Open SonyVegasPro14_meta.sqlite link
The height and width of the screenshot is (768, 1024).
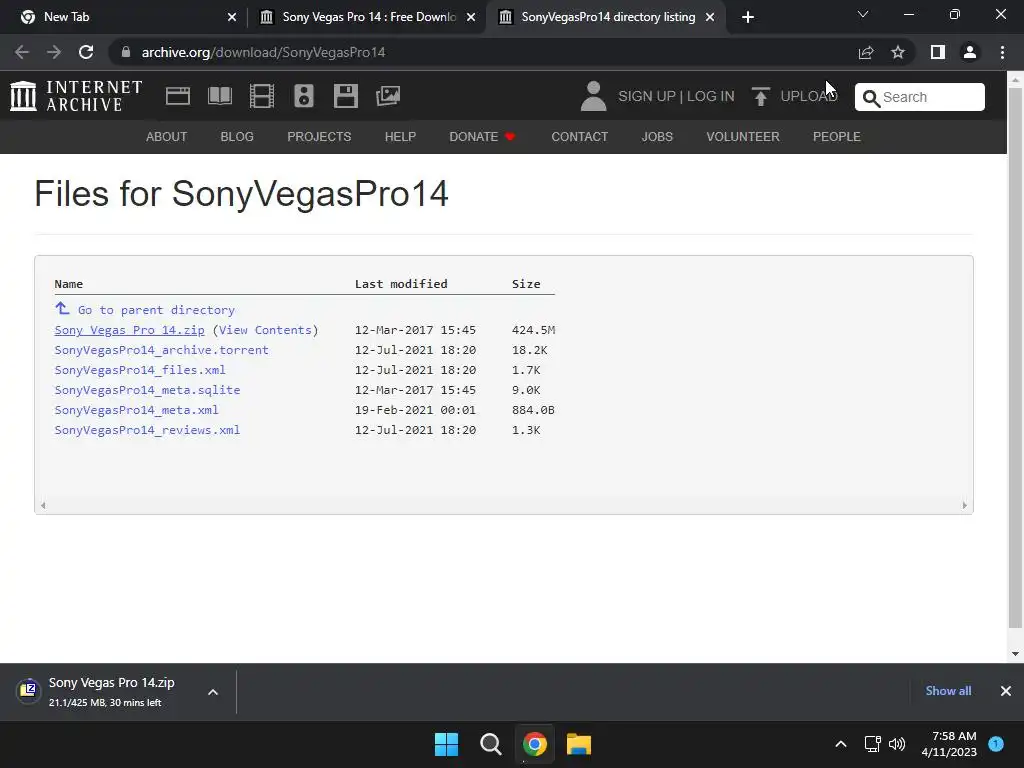(147, 390)
